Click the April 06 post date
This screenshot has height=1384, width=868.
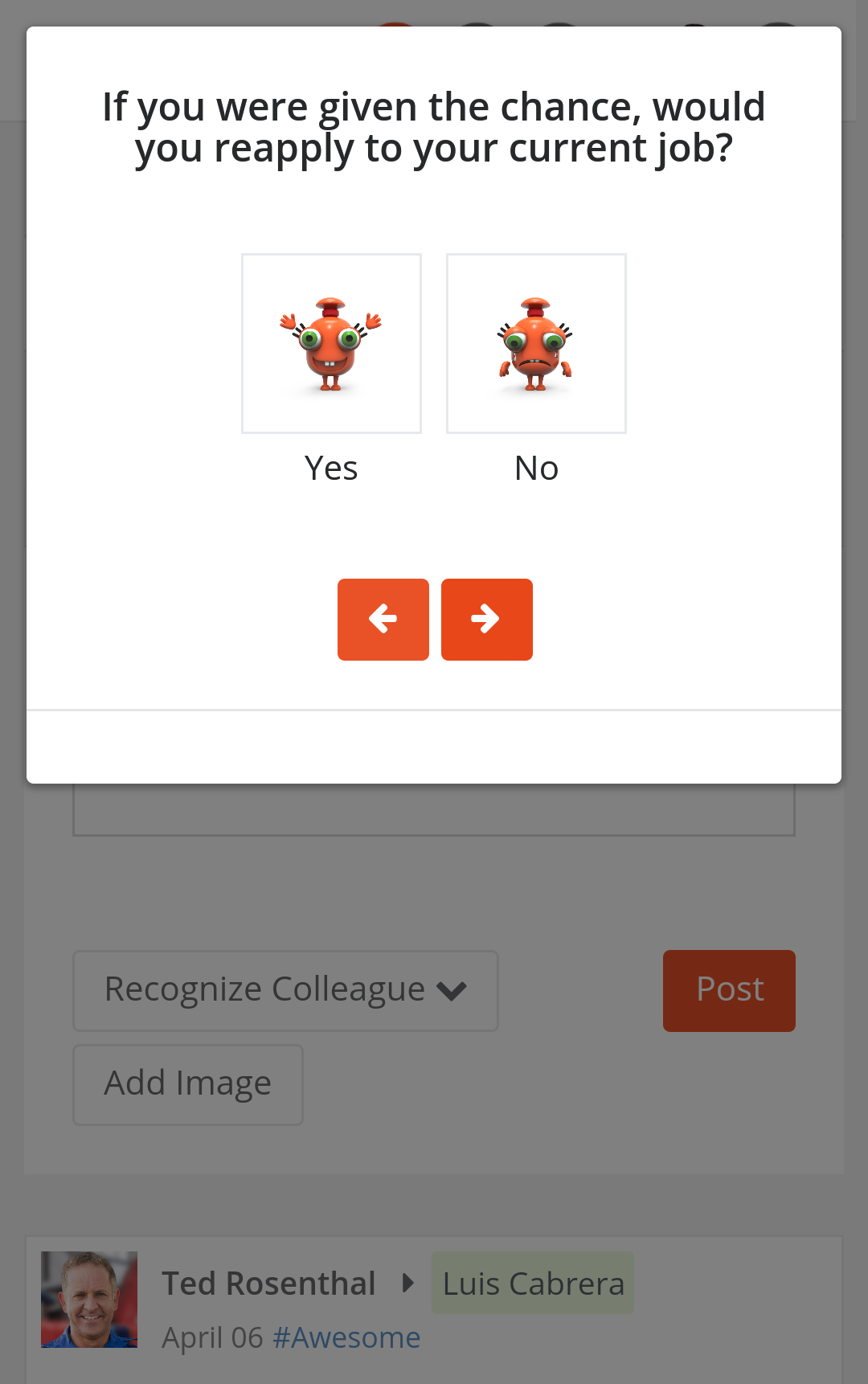point(212,1338)
